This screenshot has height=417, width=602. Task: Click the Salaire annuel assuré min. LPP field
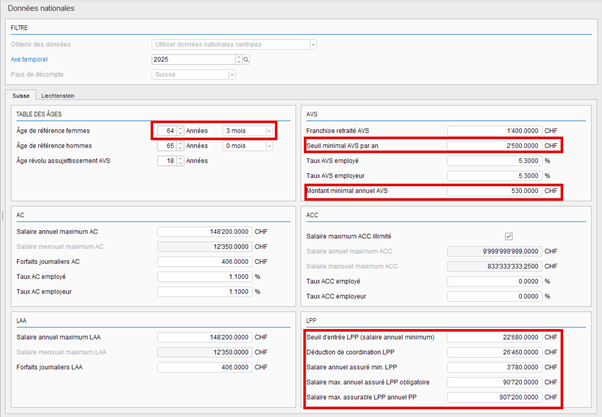(494, 367)
